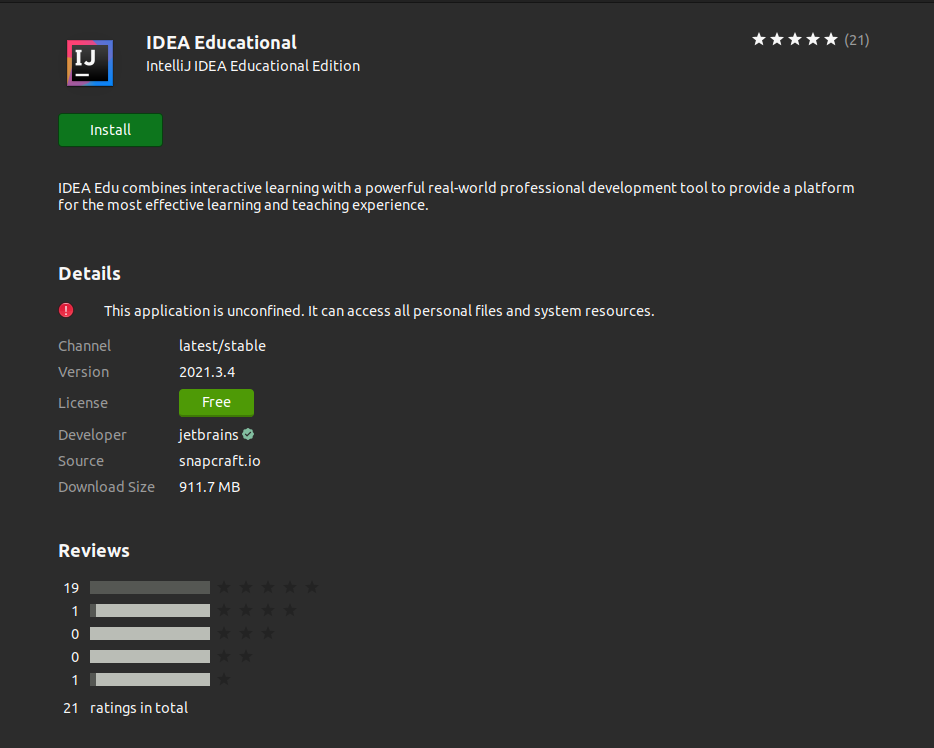The image size is (934, 748).
Task: Click the IntelliJ IDEA app icon
Action: pos(90,63)
